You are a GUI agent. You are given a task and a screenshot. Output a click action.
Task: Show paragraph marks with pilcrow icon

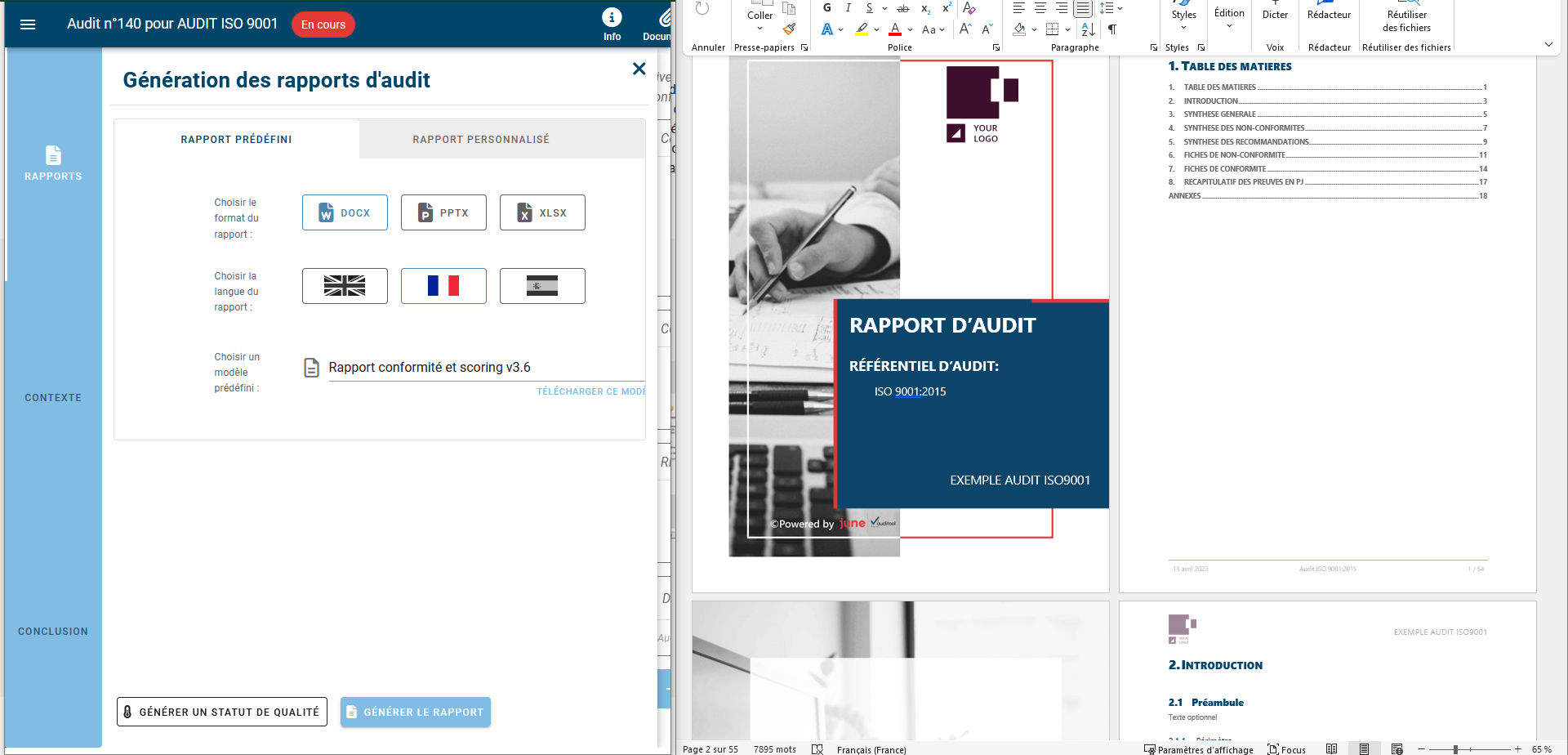[1112, 29]
